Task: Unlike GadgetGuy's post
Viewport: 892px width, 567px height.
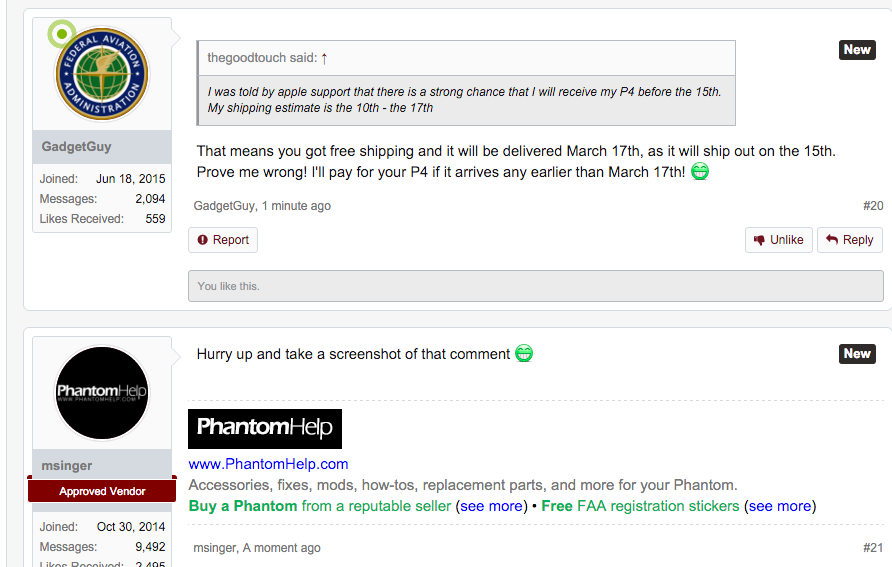Action: tap(778, 240)
